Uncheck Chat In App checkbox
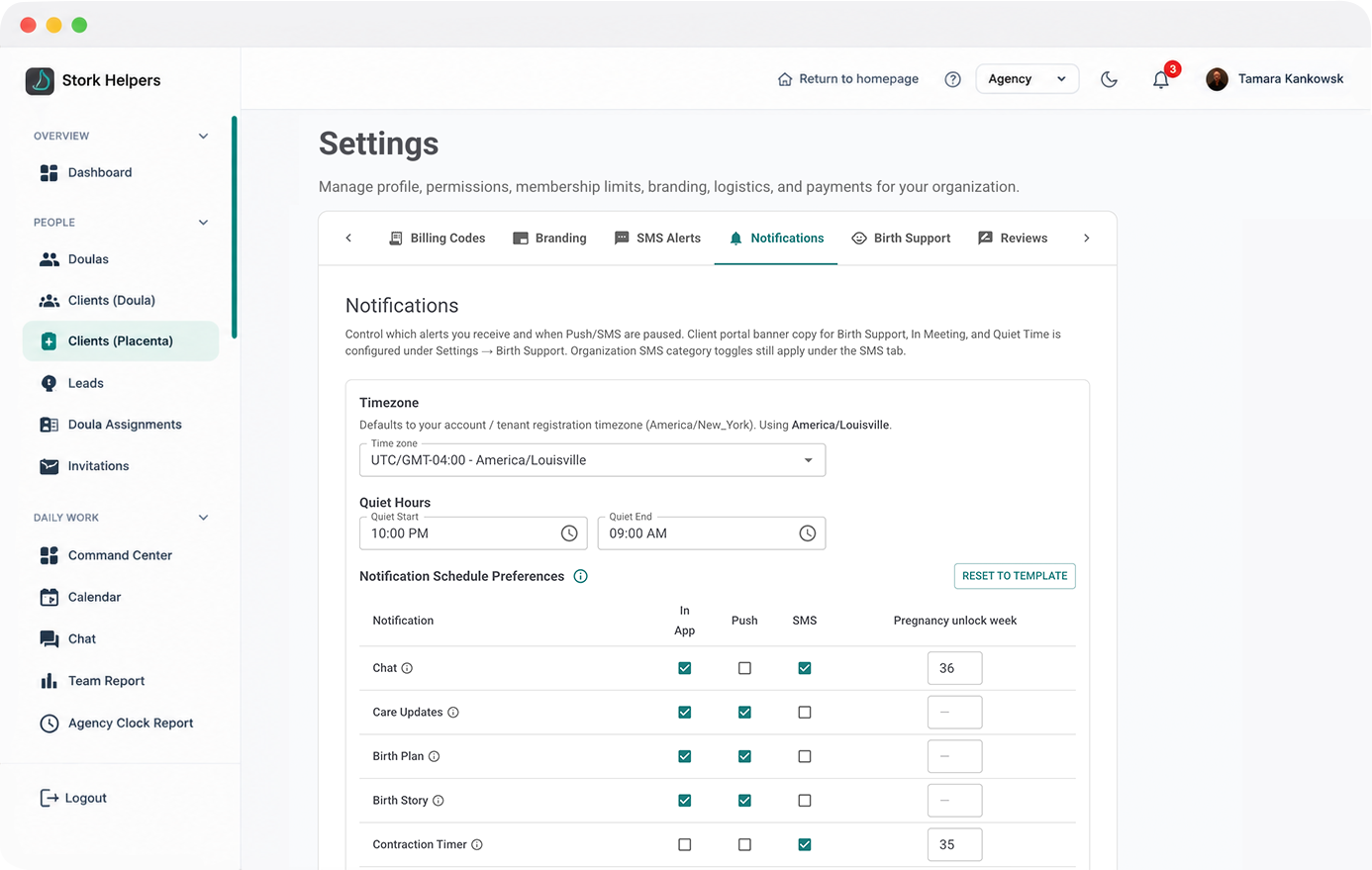The height and width of the screenshot is (870, 1372). [x=685, y=668]
